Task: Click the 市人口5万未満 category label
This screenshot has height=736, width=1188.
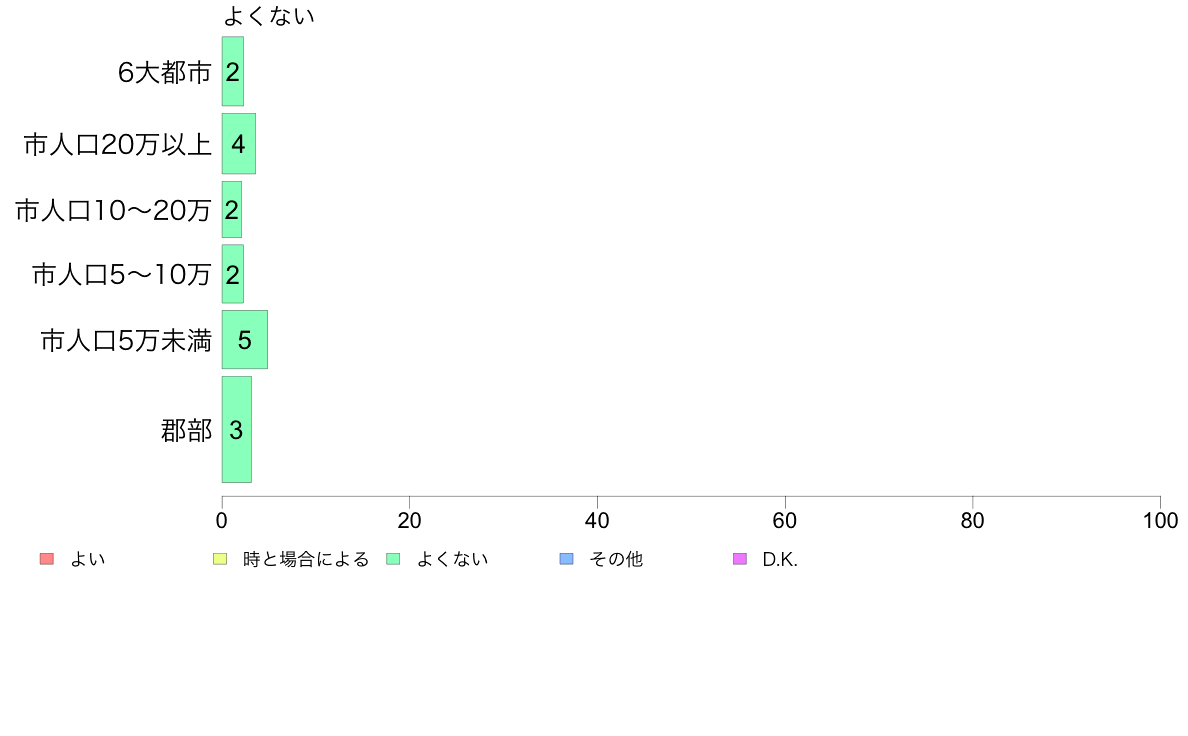Action: (x=126, y=340)
